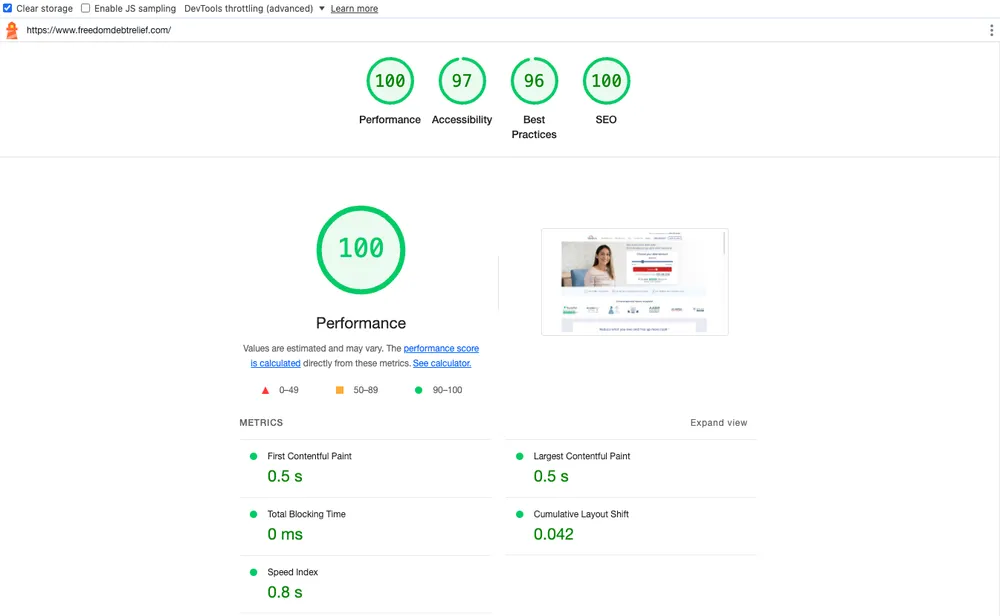Jump to the Best Practices score gauge
The width and height of the screenshot is (1000, 616).
(x=534, y=99)
